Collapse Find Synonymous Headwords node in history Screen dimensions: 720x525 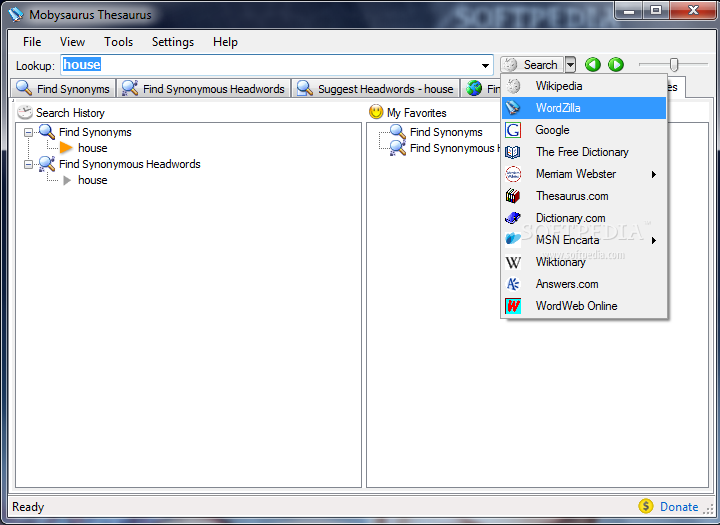(x=28, y=164)
